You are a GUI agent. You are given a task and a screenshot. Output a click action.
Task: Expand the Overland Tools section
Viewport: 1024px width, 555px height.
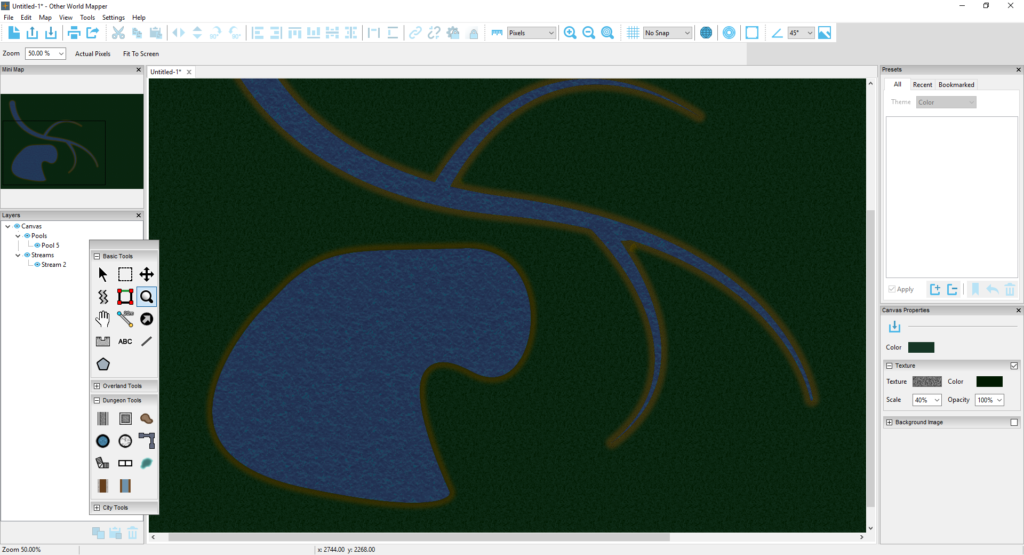point(96,385)
